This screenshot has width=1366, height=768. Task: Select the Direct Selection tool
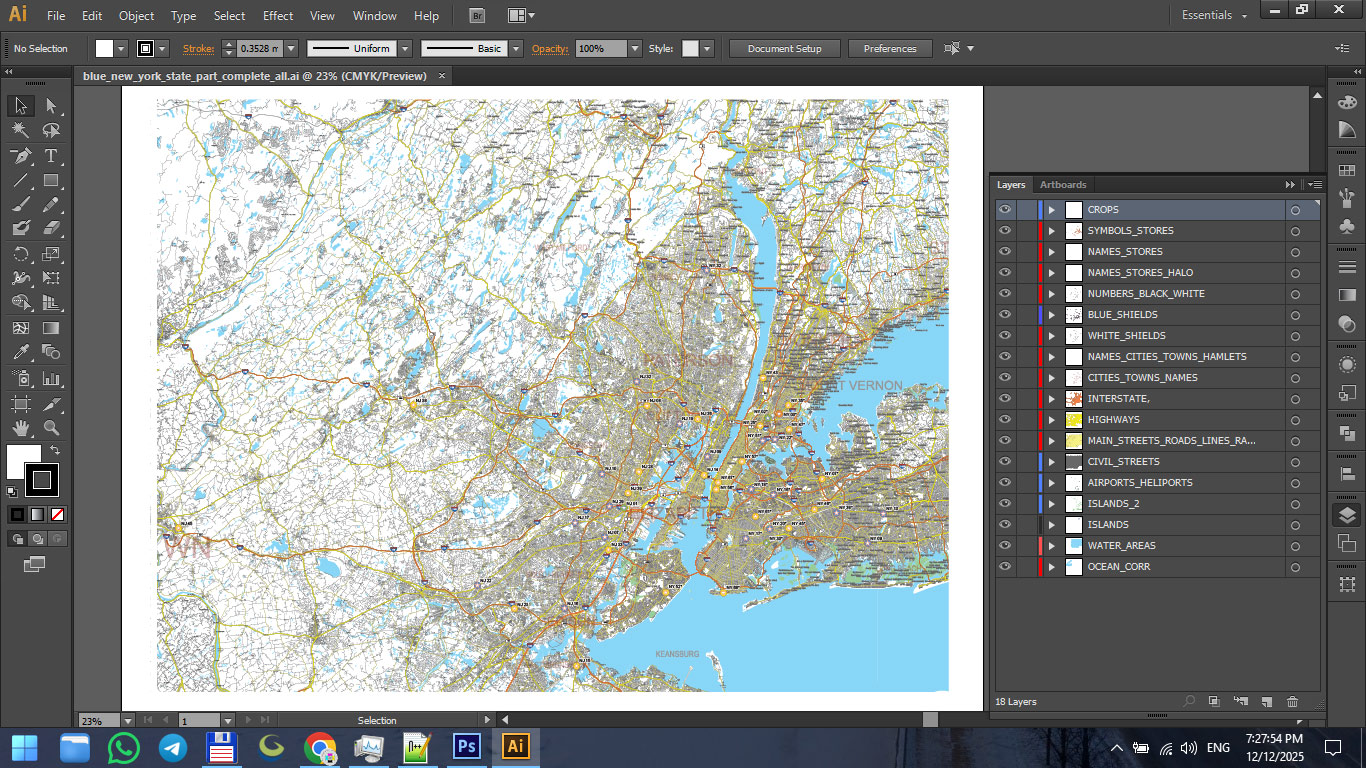[51, 106]
